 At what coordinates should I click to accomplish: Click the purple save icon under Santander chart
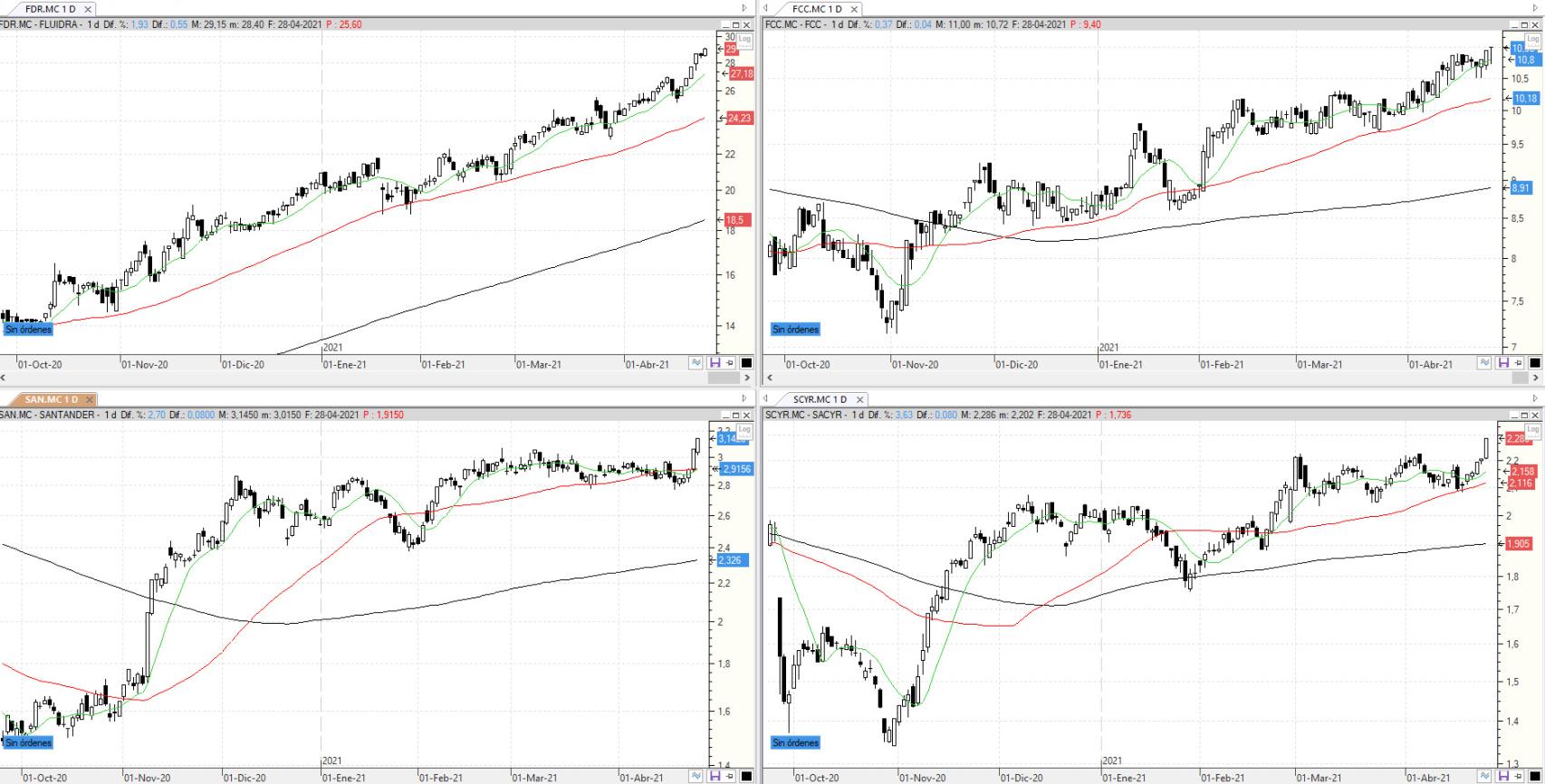(x=715, y=776)
